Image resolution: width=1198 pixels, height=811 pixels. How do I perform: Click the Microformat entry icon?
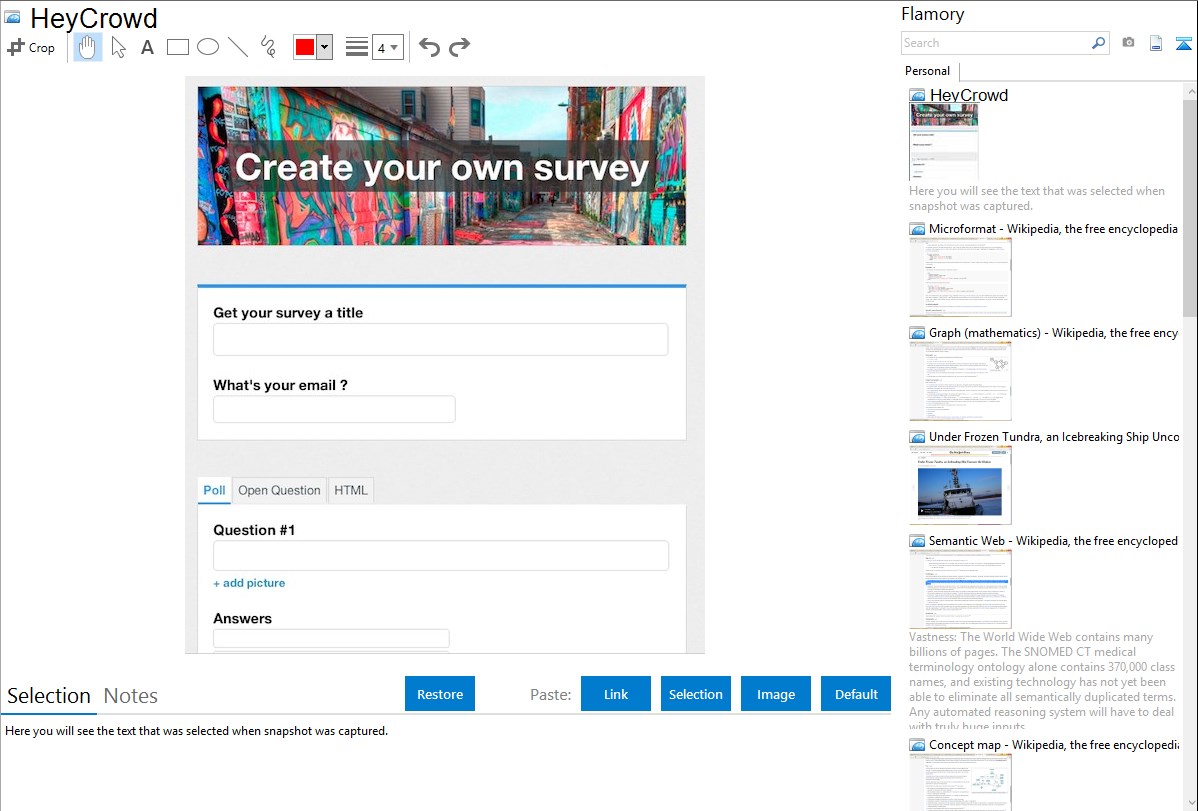point(918,229)
